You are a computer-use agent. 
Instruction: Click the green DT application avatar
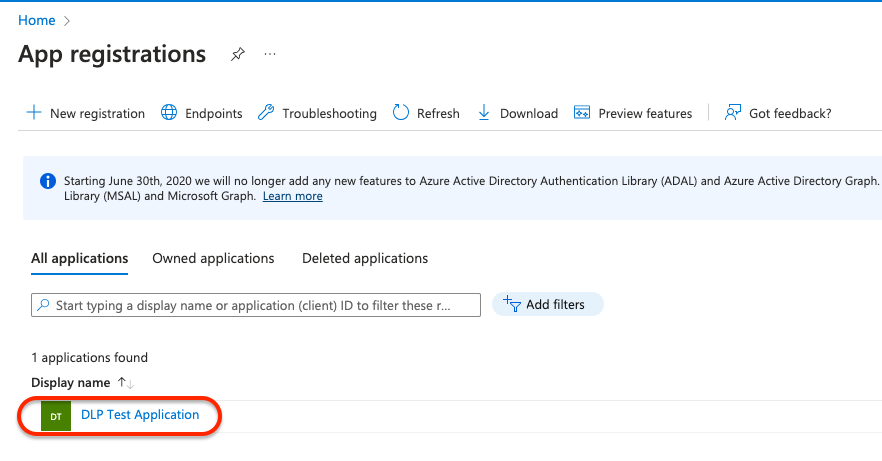tap(56, 416)
